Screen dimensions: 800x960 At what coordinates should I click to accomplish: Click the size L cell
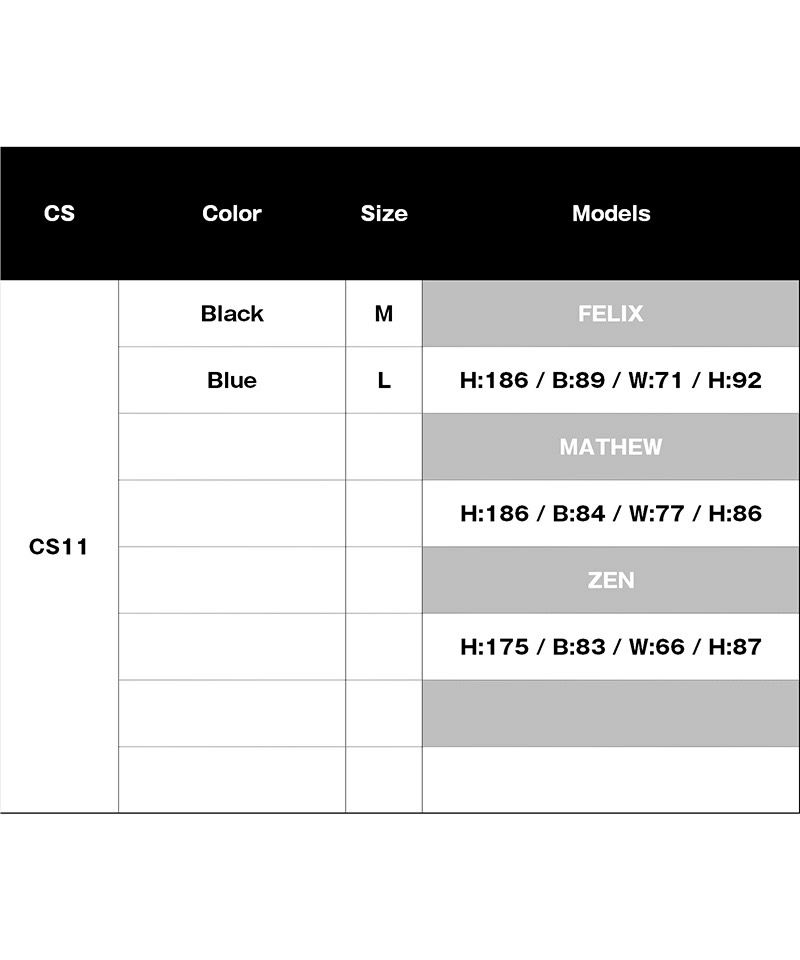384,380
